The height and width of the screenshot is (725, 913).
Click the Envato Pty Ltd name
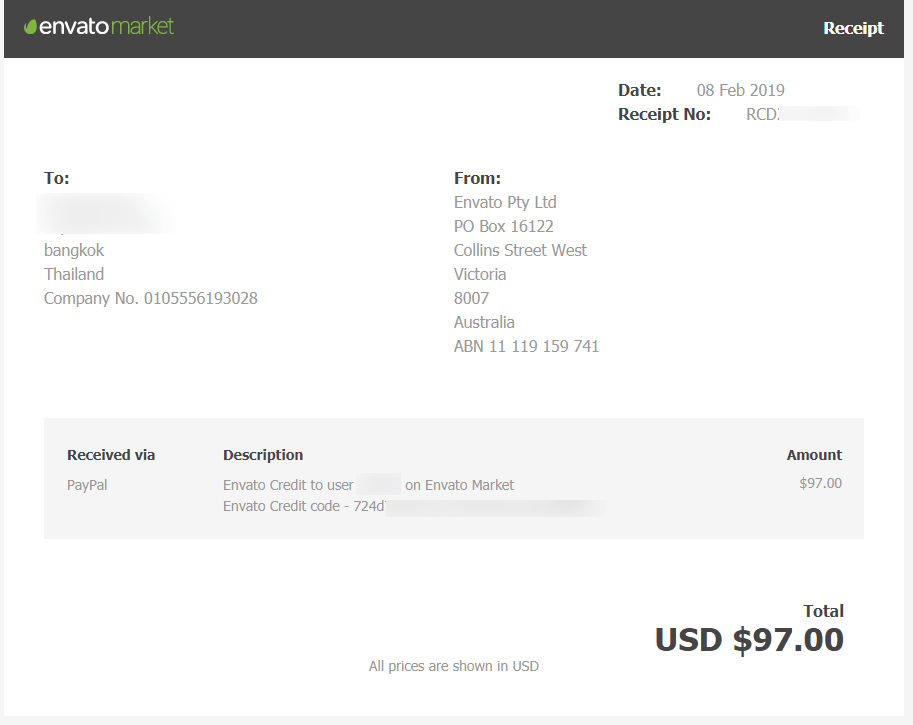505,202
